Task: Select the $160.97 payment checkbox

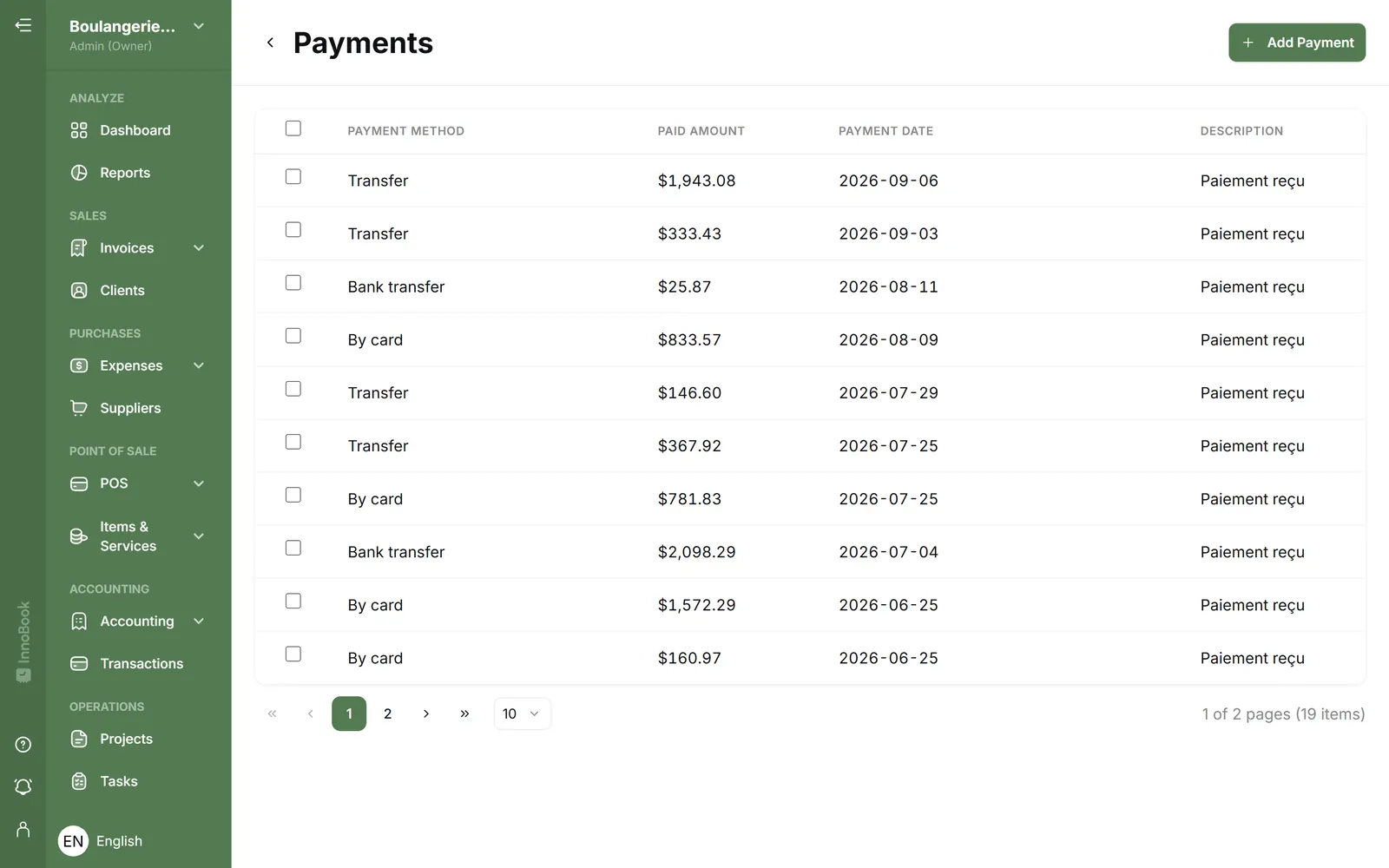Action: (x=293, y=654)
